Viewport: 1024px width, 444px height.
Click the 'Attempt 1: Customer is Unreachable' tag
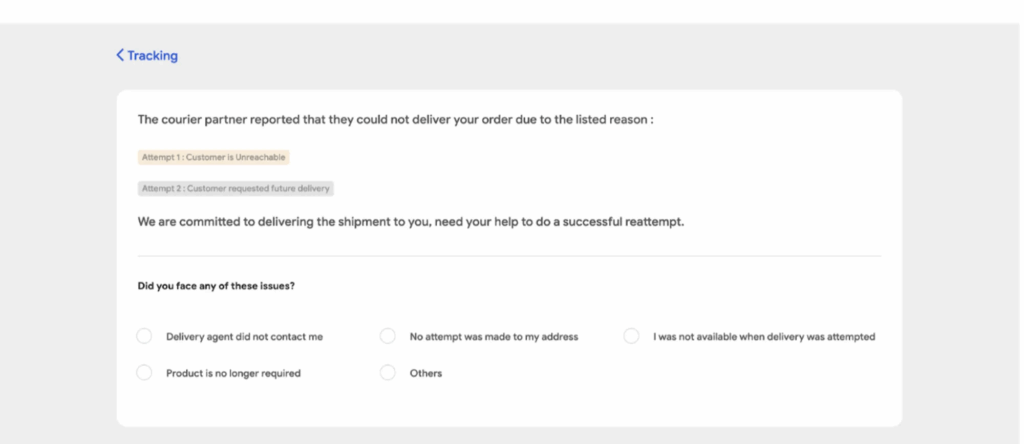tap(213, 157)
